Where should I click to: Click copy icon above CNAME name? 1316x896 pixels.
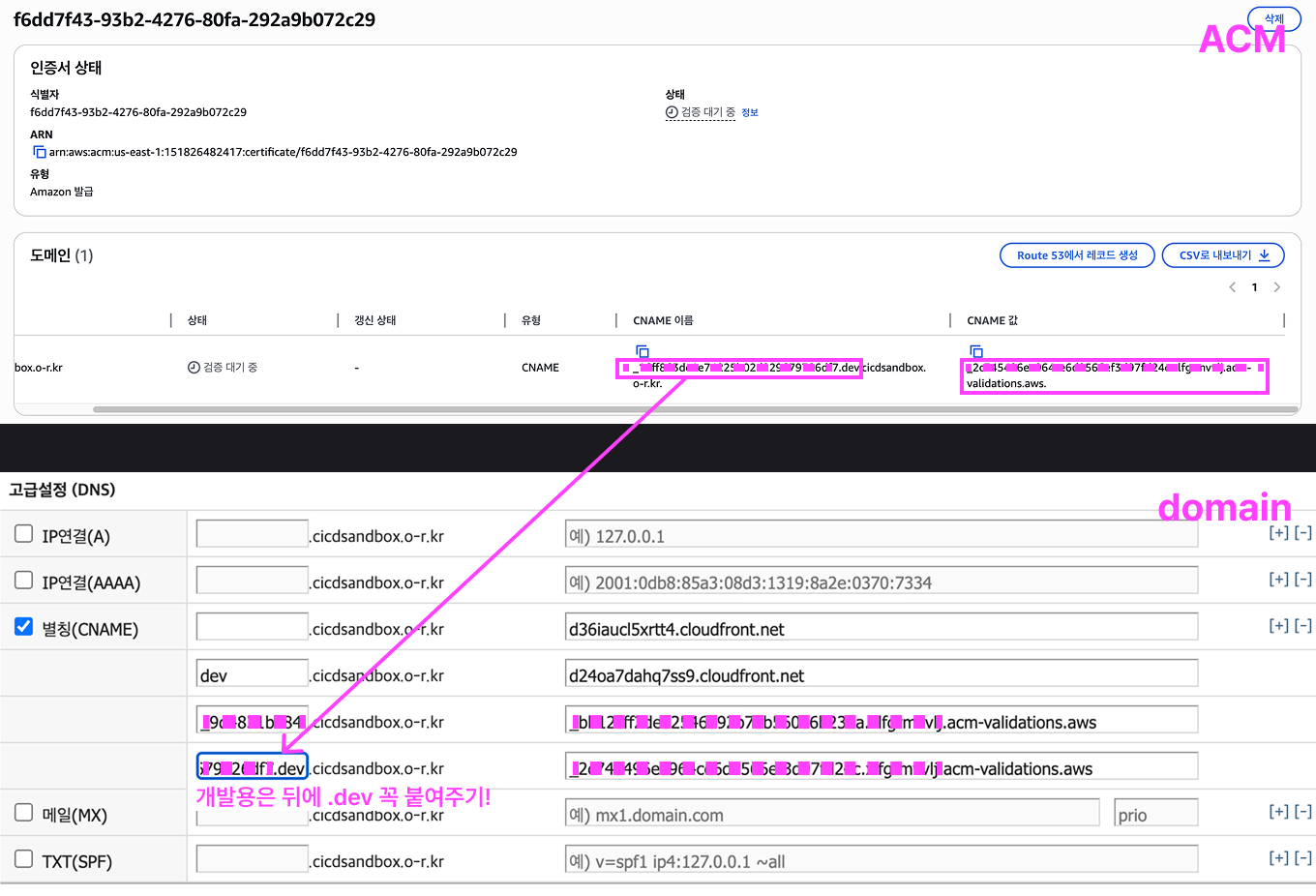coord(642,351)
